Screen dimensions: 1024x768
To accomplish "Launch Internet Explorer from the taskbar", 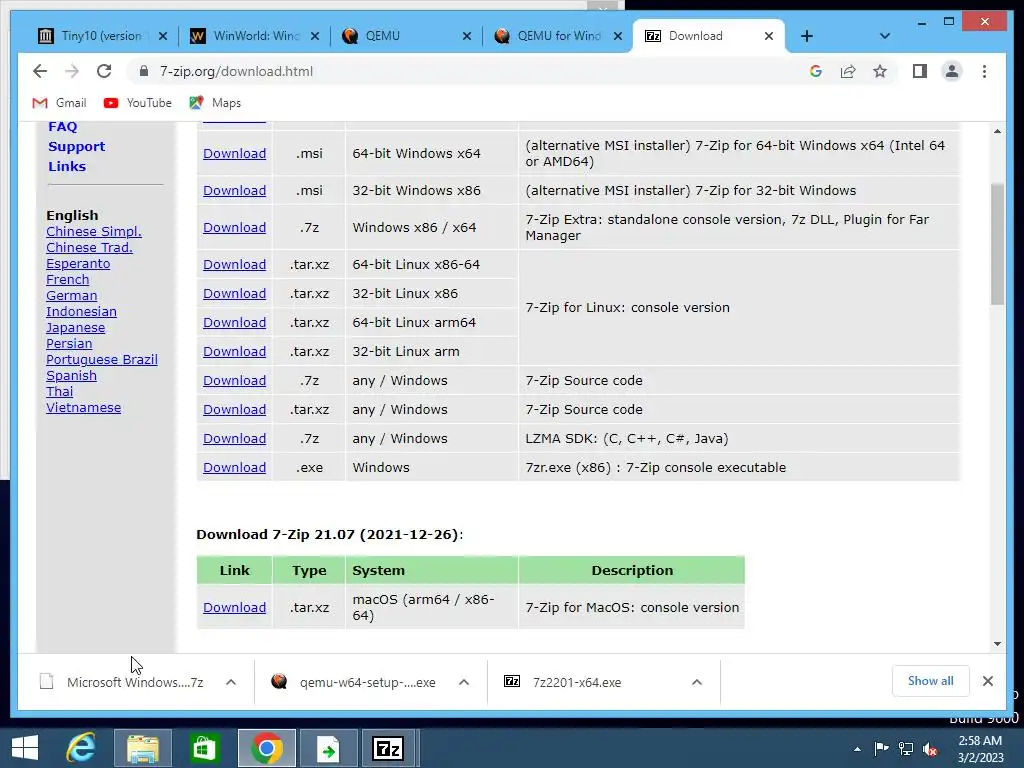I will 81,748.
